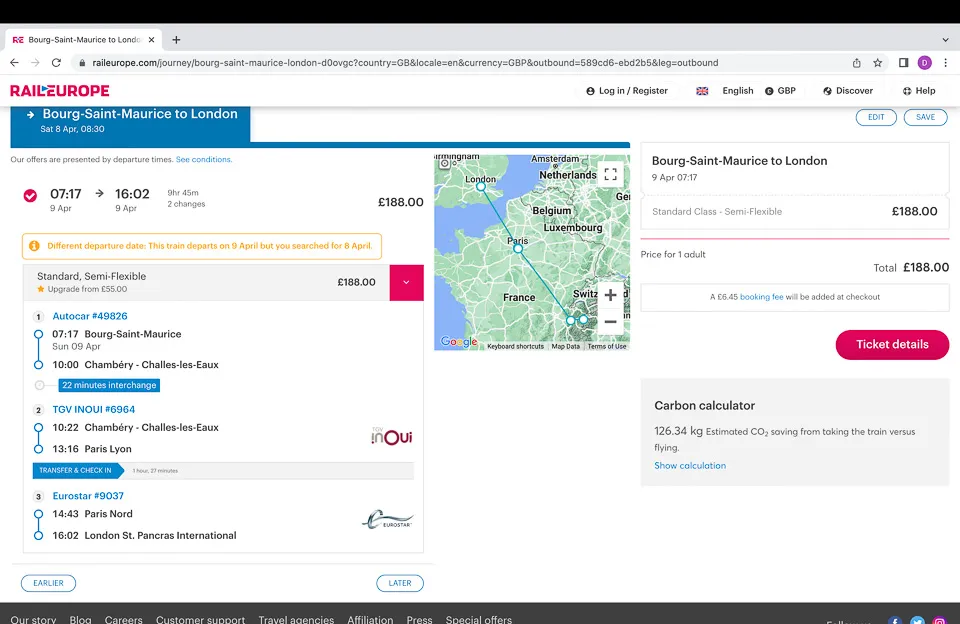Open Travel agencies footer link
Screen dimensions: 960x624
pyautogui.click(x=296, y=619)
